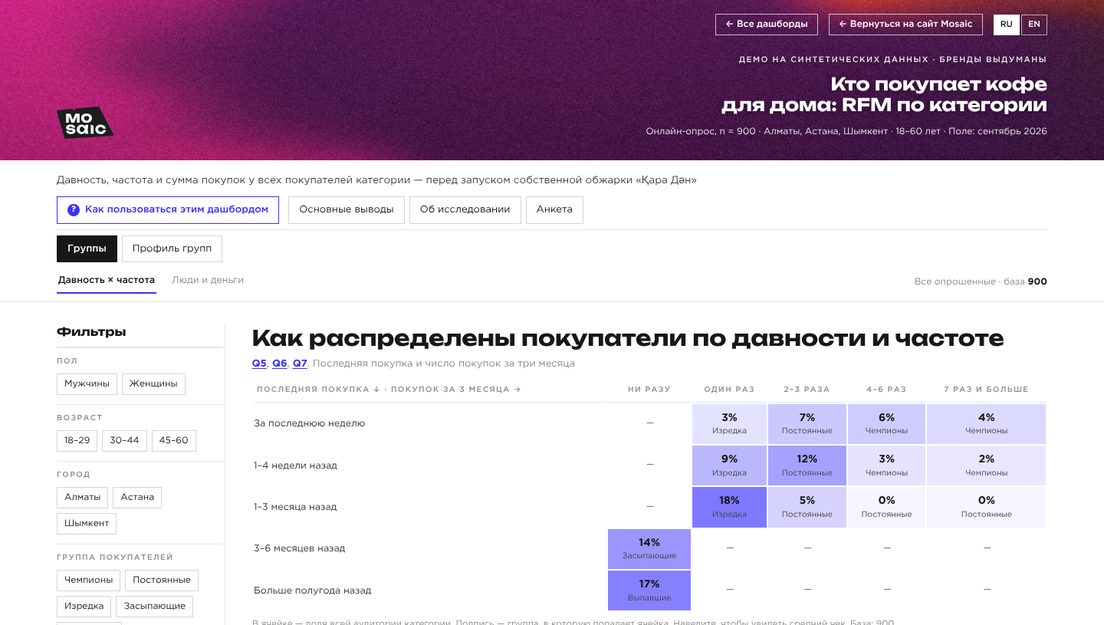
Task: Filter buyer group Чемпионы
Action: 89,580
